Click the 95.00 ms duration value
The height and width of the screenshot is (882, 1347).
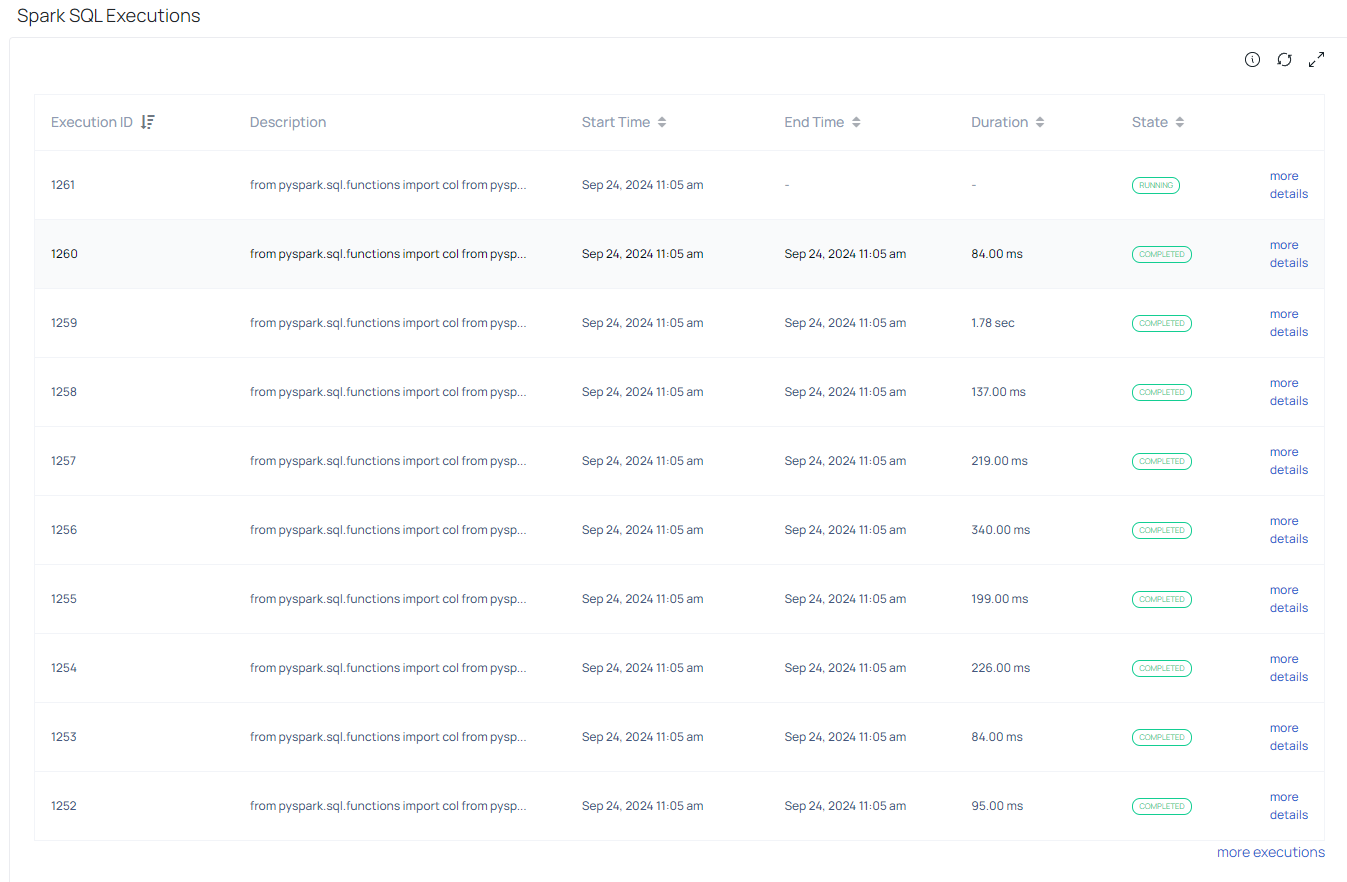point(997,806)
